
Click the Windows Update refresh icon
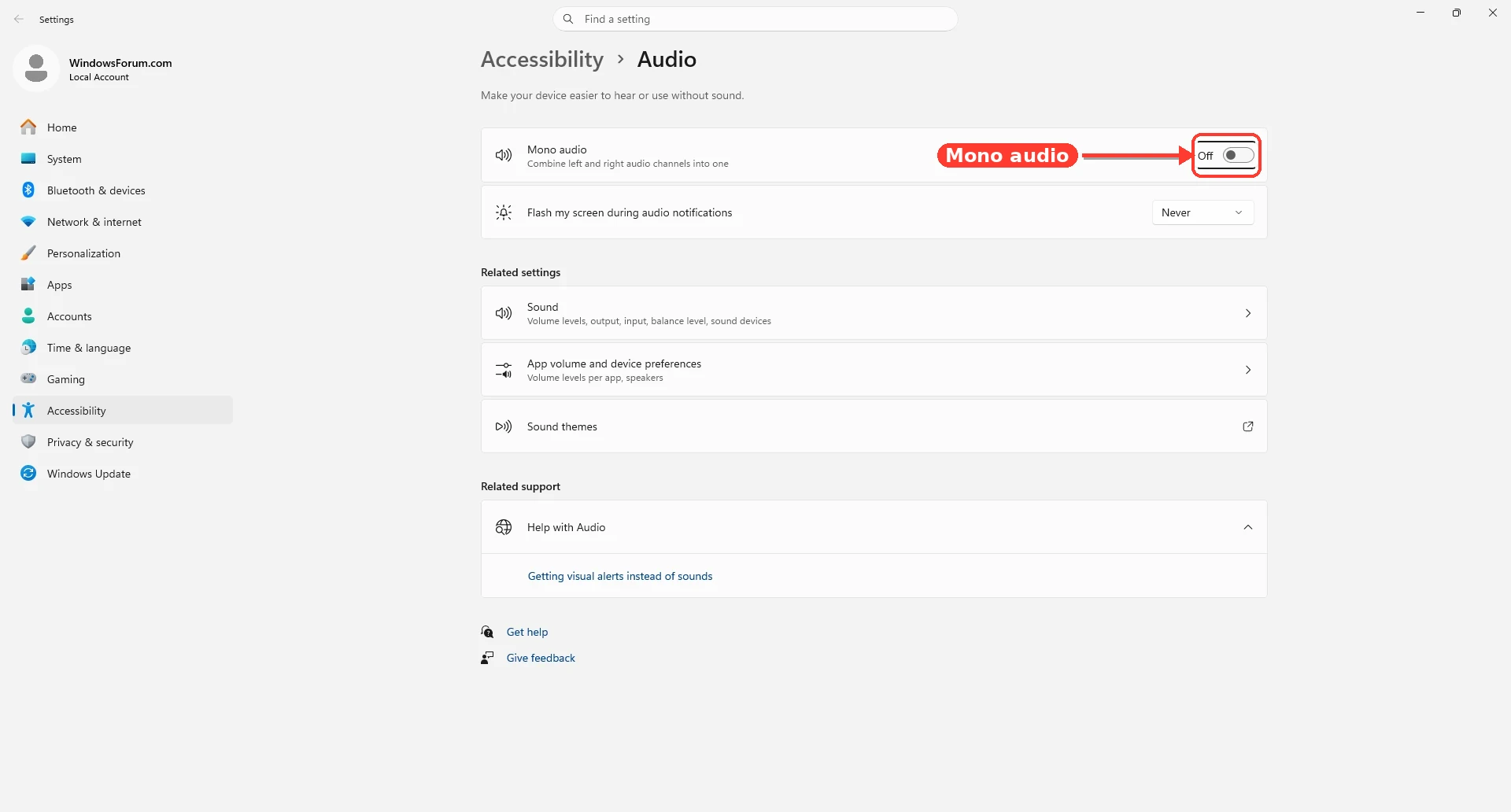pyautogui.click(x=28, y=473)
